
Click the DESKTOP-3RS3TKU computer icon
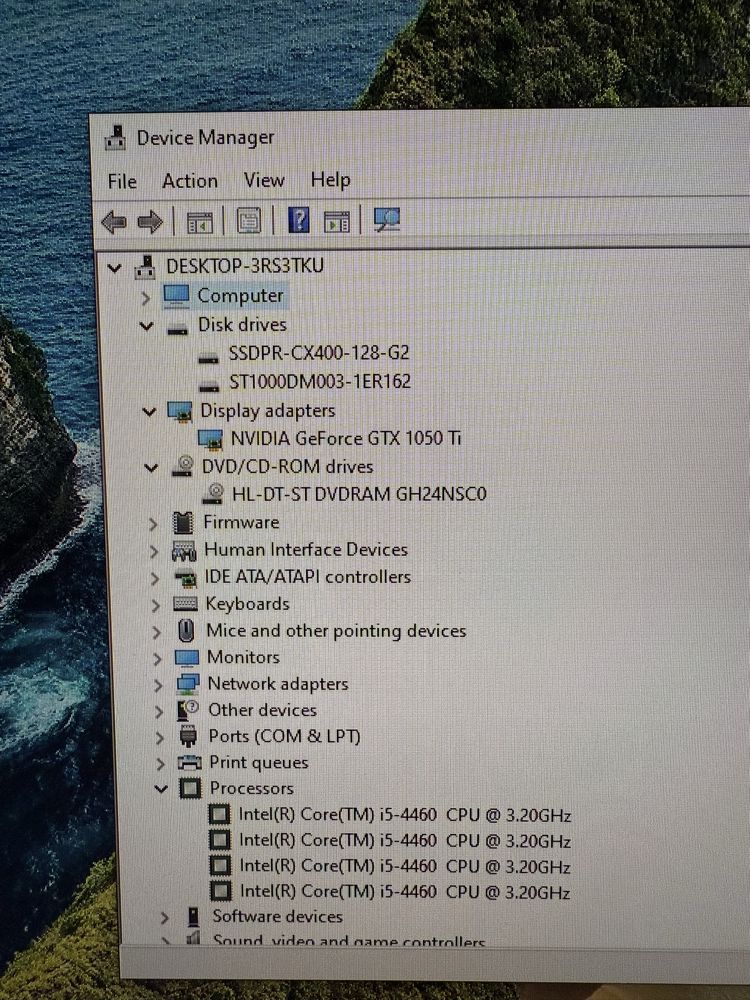click(x=145, y=267)
